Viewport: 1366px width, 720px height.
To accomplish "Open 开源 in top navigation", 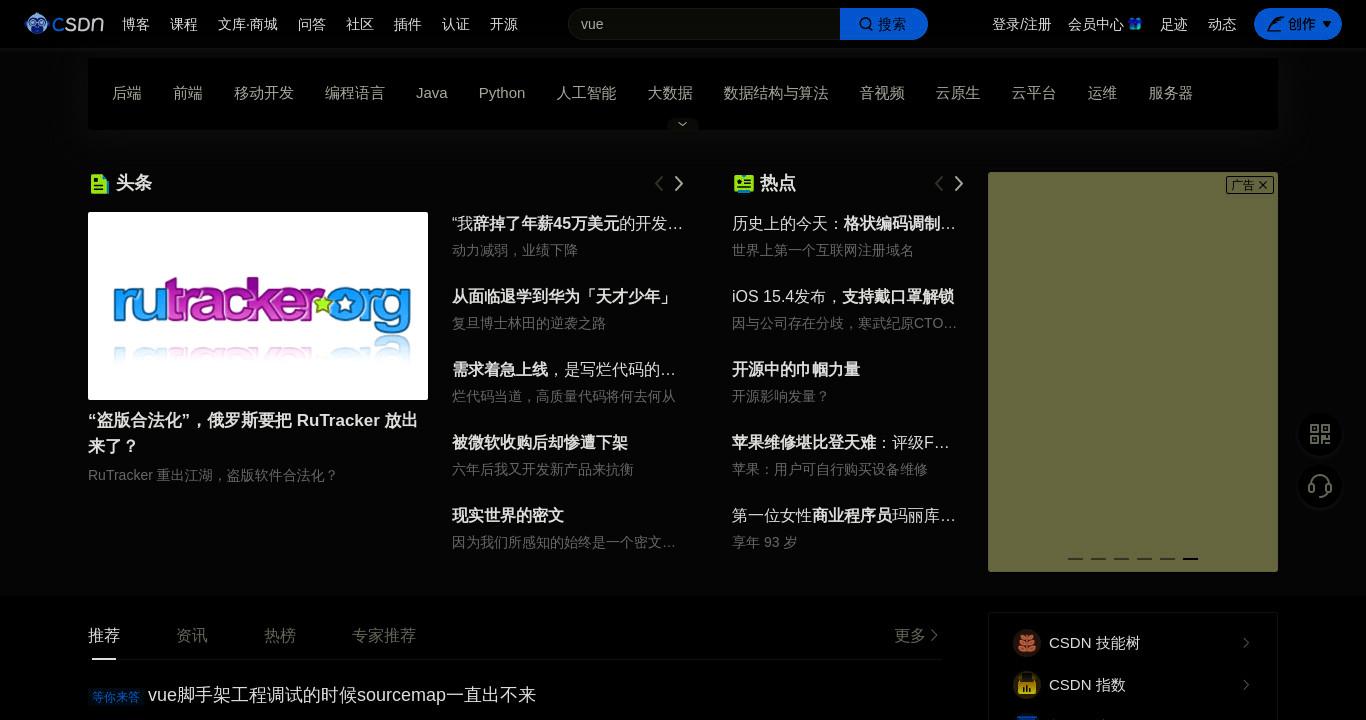I will (x=504, y=24).
